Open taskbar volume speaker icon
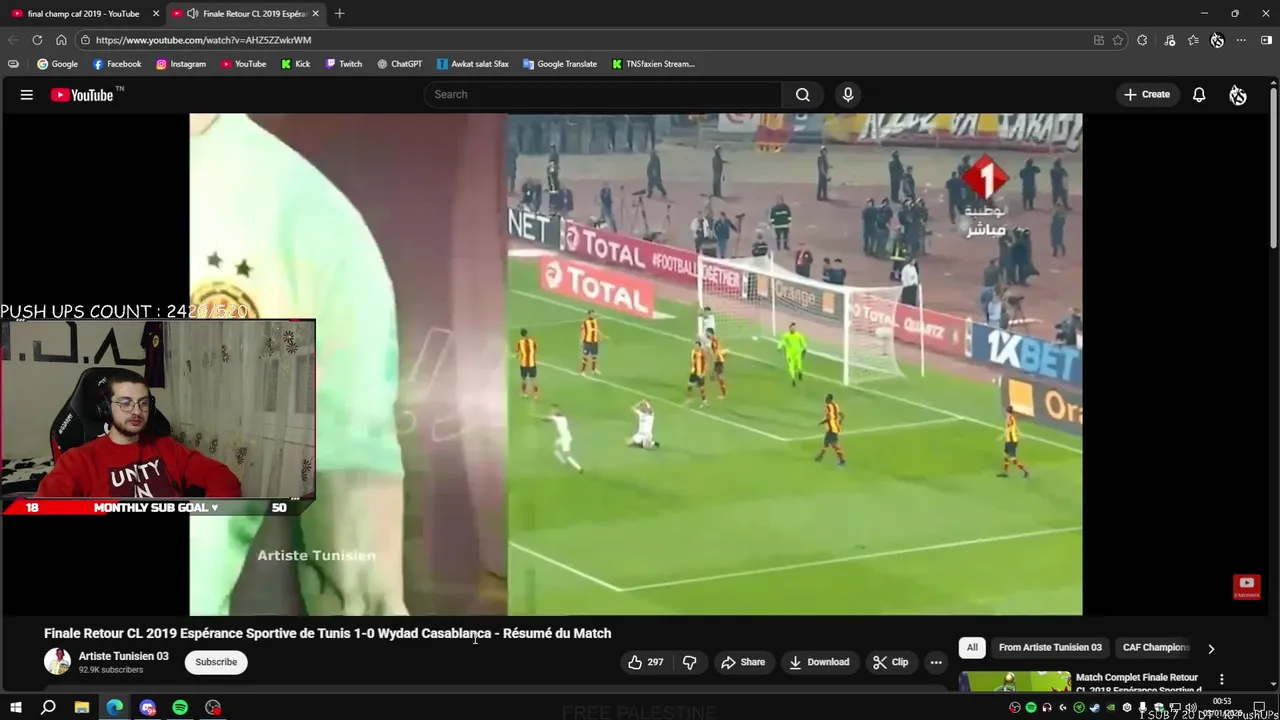 point(1191,708)
